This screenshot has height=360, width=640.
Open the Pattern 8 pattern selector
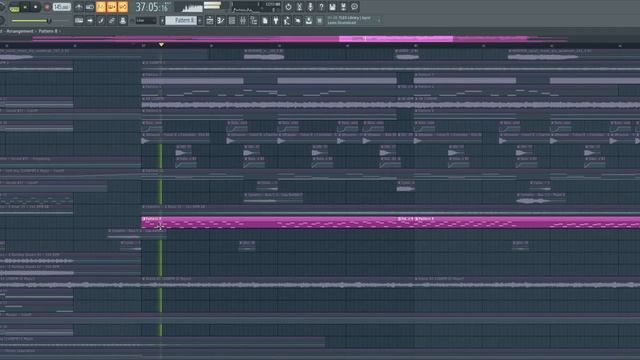click(181, 20)
